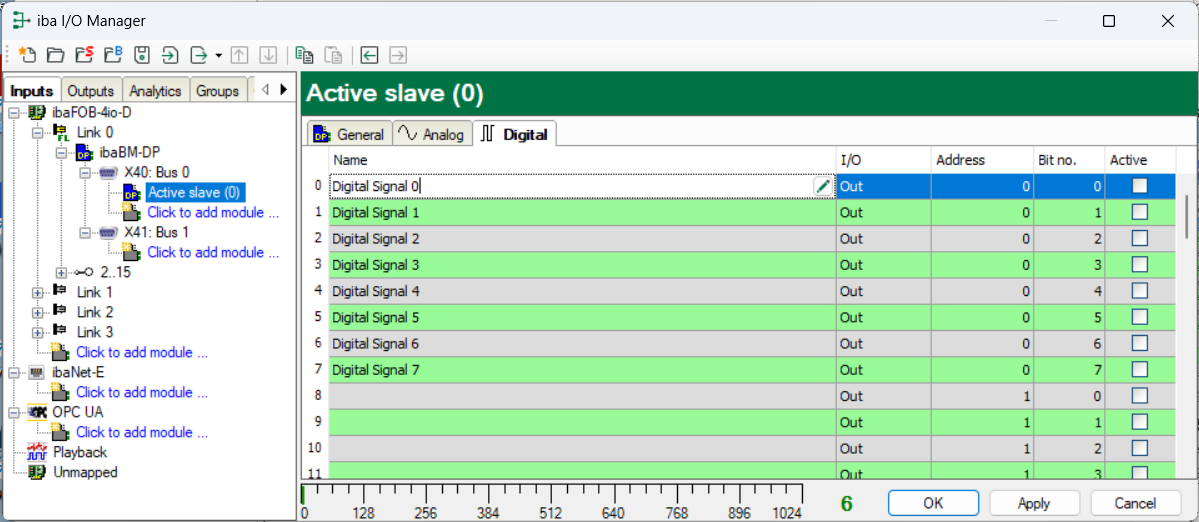Viewport: 1199px width, 522px height.
Task: Switch to the Groups tab
Action: pos(217,90)
